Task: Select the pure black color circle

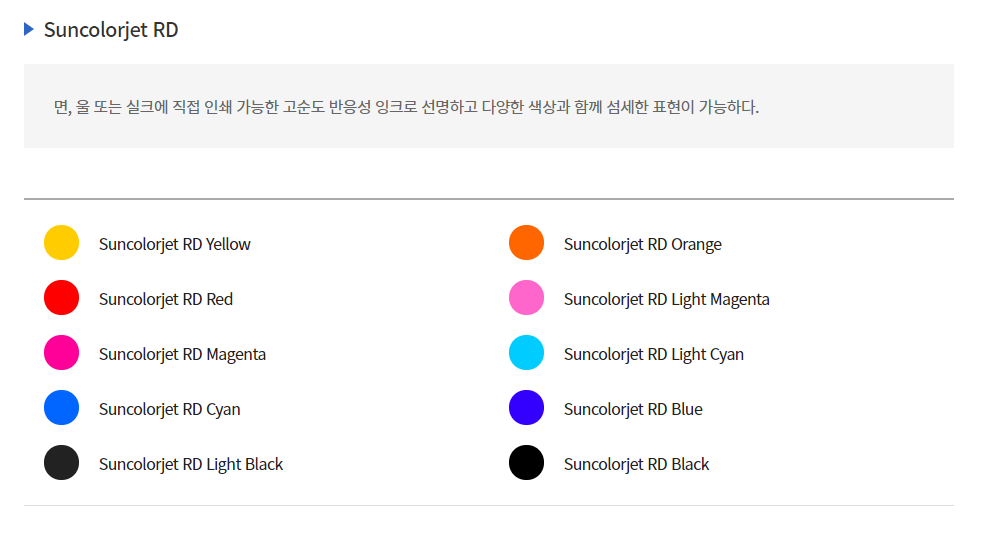Action: click(527, 462)
